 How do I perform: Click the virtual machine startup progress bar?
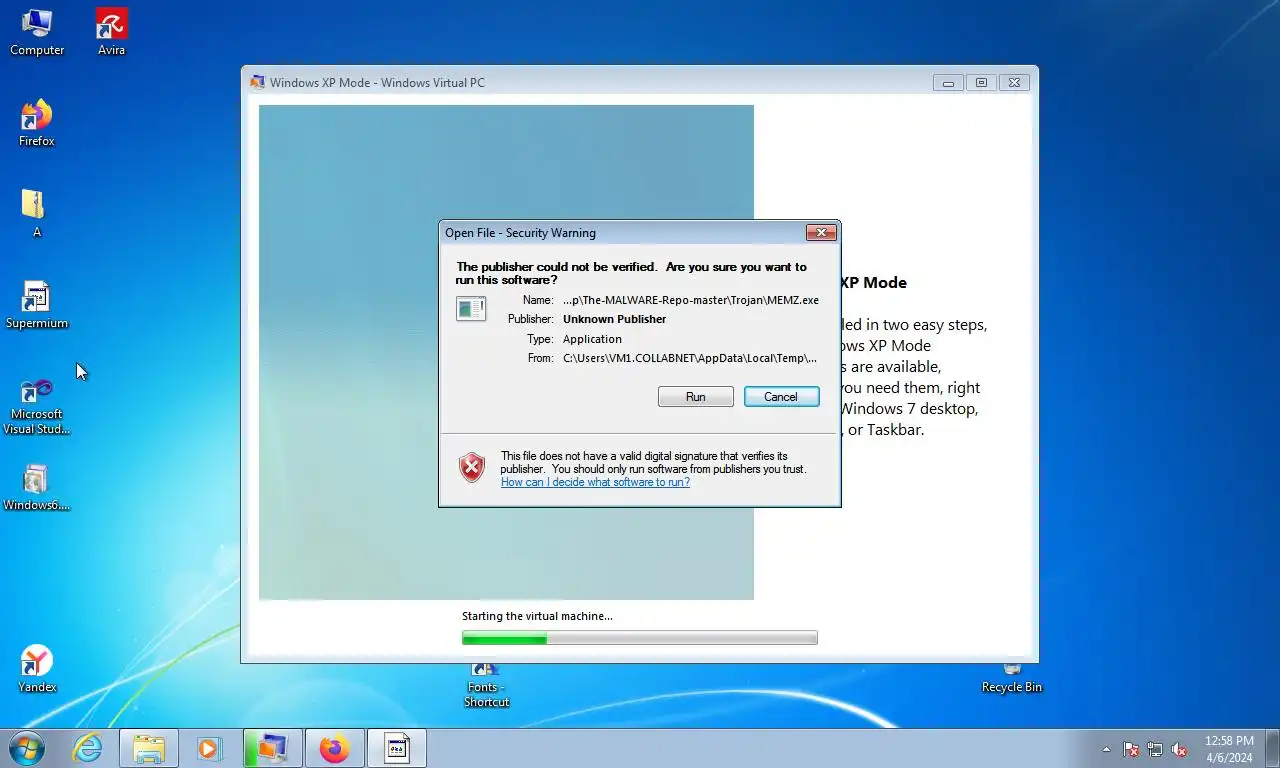tap(640, 638)
